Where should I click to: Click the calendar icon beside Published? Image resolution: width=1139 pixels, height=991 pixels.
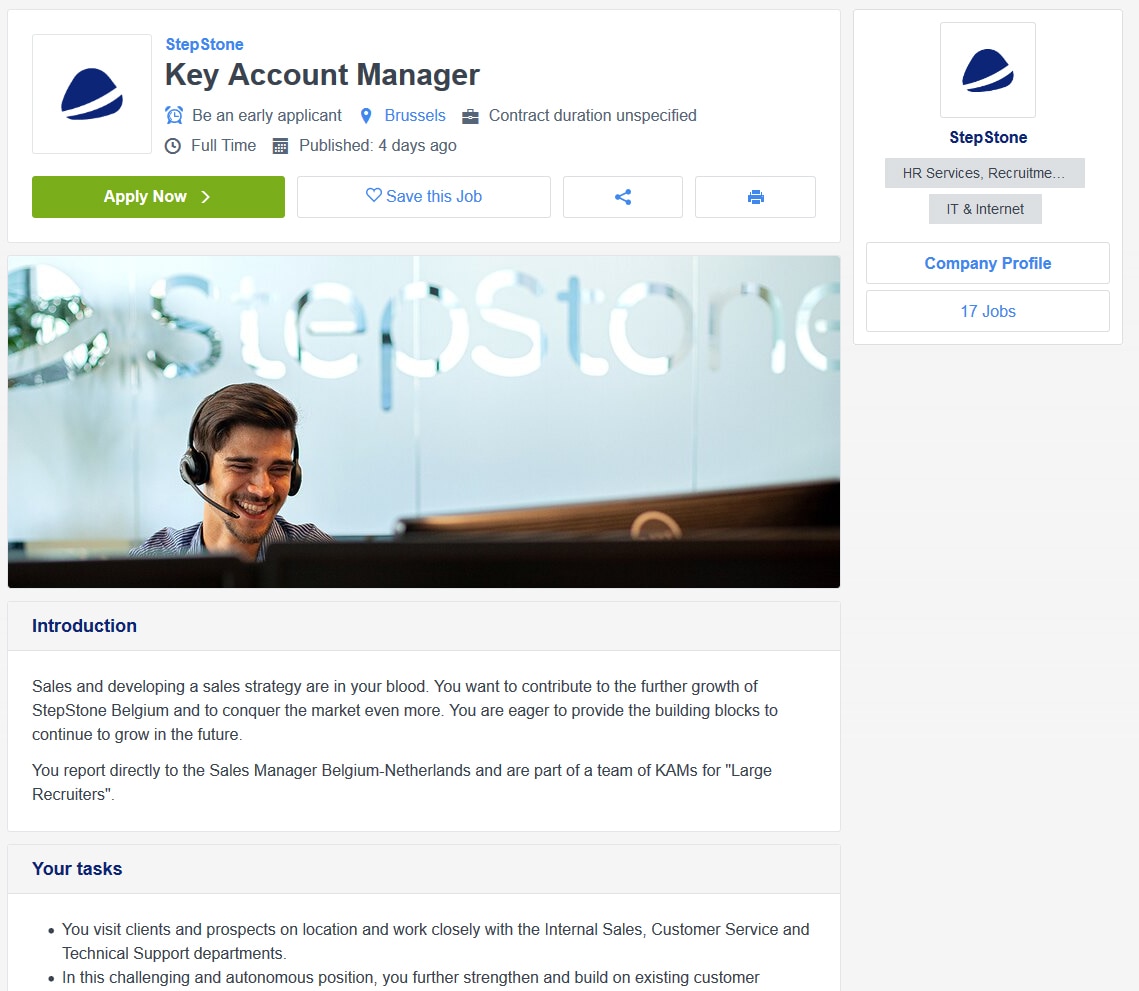click(x=280, y=146)
